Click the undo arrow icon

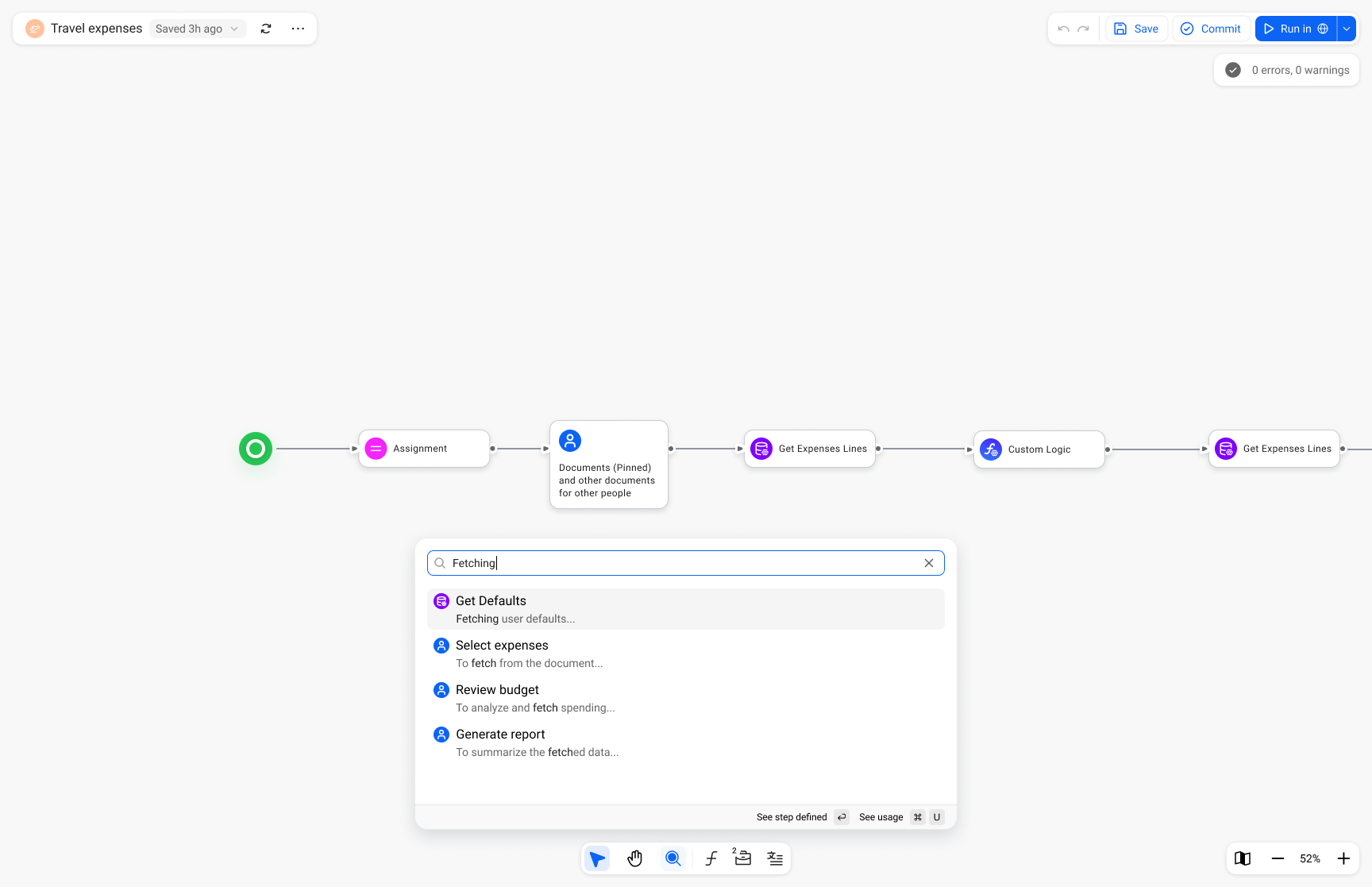click(1063, 28)
